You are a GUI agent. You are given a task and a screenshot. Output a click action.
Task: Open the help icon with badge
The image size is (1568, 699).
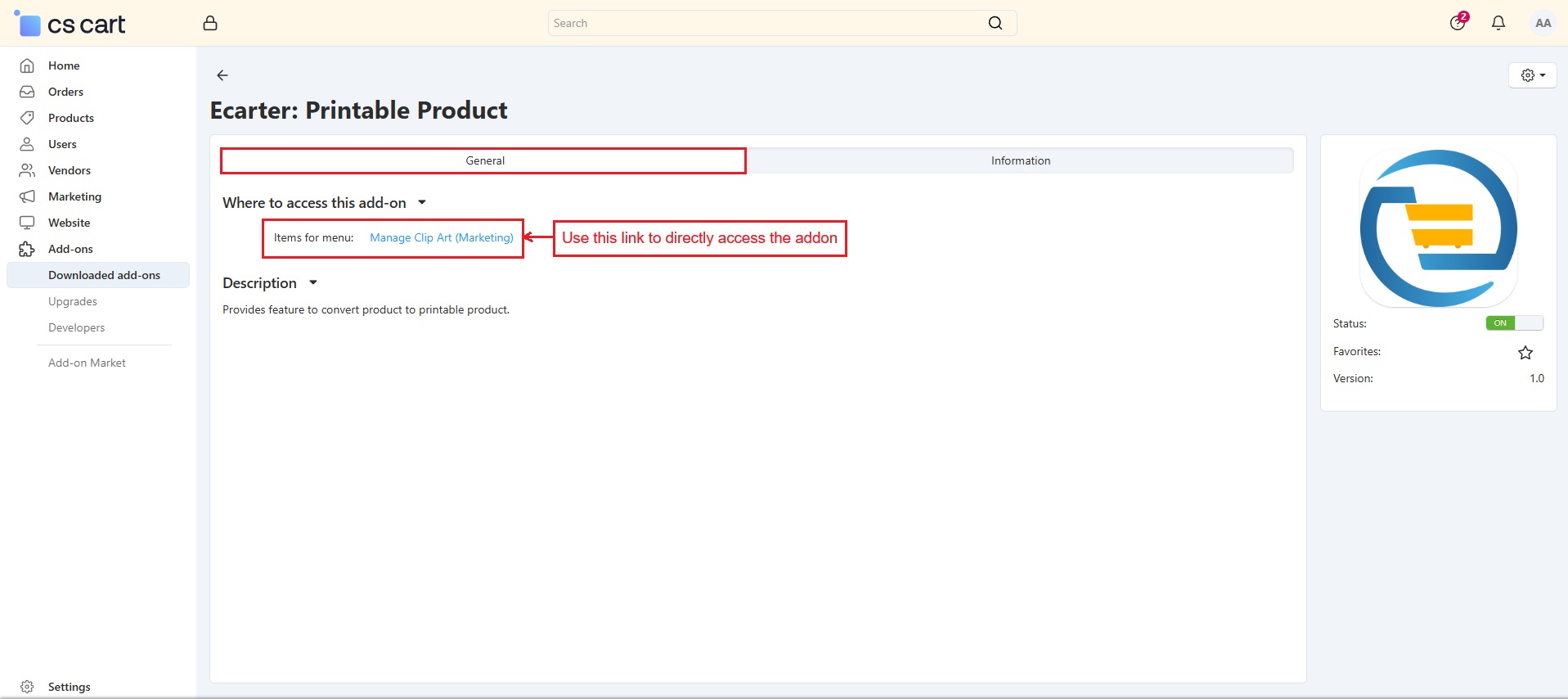(x=1458, y=23)
